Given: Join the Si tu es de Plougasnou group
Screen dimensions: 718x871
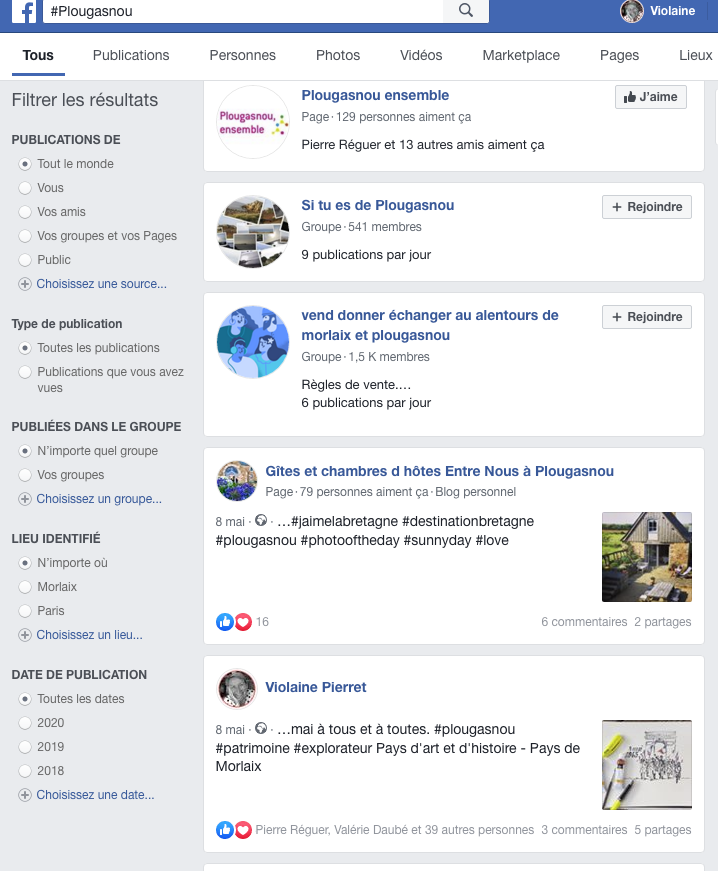Looking at the screenshot, I should 647,207.
